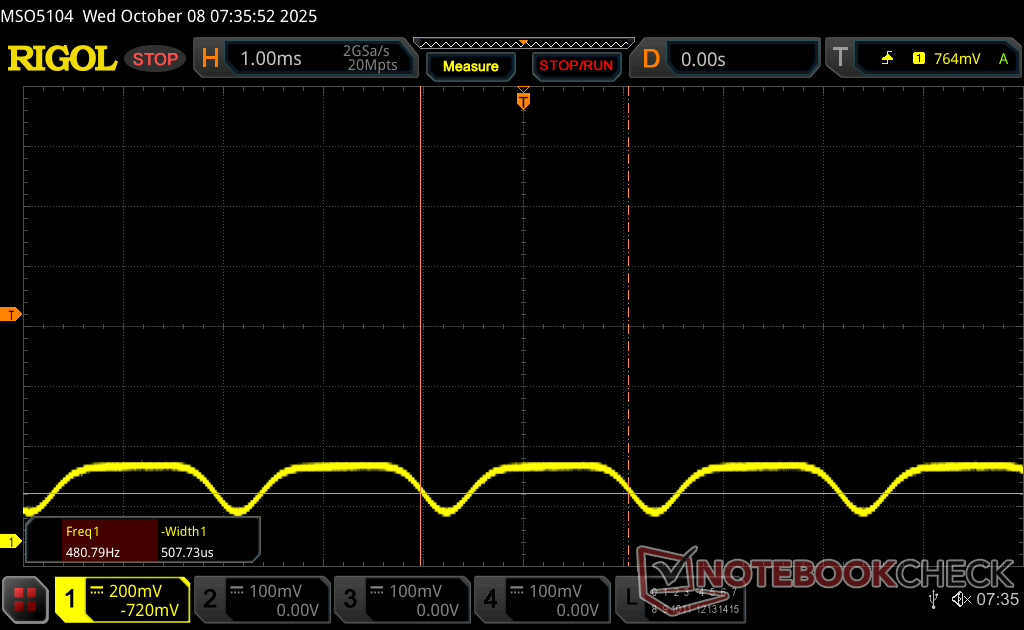The image size is (1024, 630).
Task: Click the orange trigger position marker
Action: (x=523, y=100)
